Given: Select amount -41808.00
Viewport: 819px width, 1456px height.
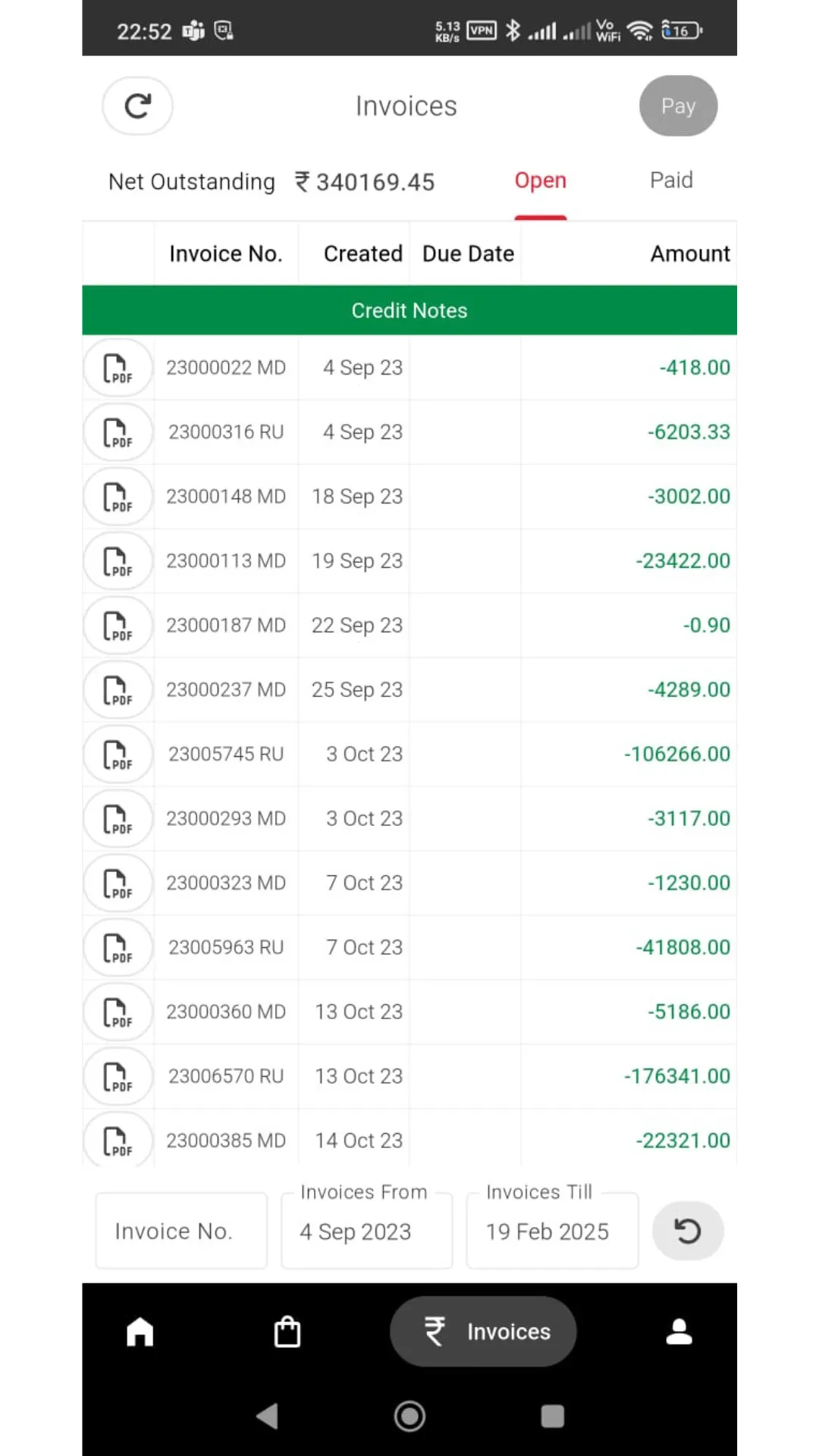Looking at the screenshot, I should tap(683, 948).
